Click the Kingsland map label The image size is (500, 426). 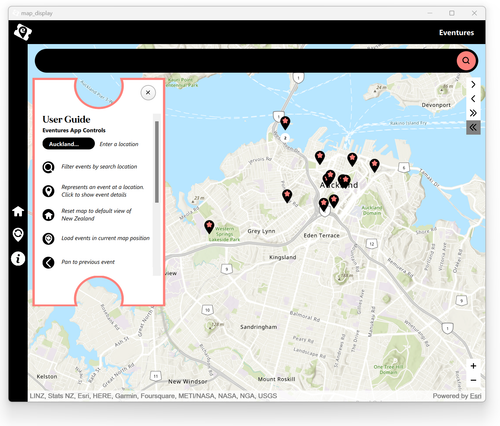283,257
